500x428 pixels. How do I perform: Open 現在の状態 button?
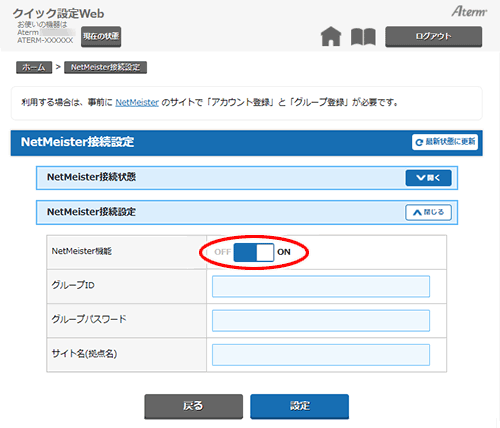(x=101, y=36)
